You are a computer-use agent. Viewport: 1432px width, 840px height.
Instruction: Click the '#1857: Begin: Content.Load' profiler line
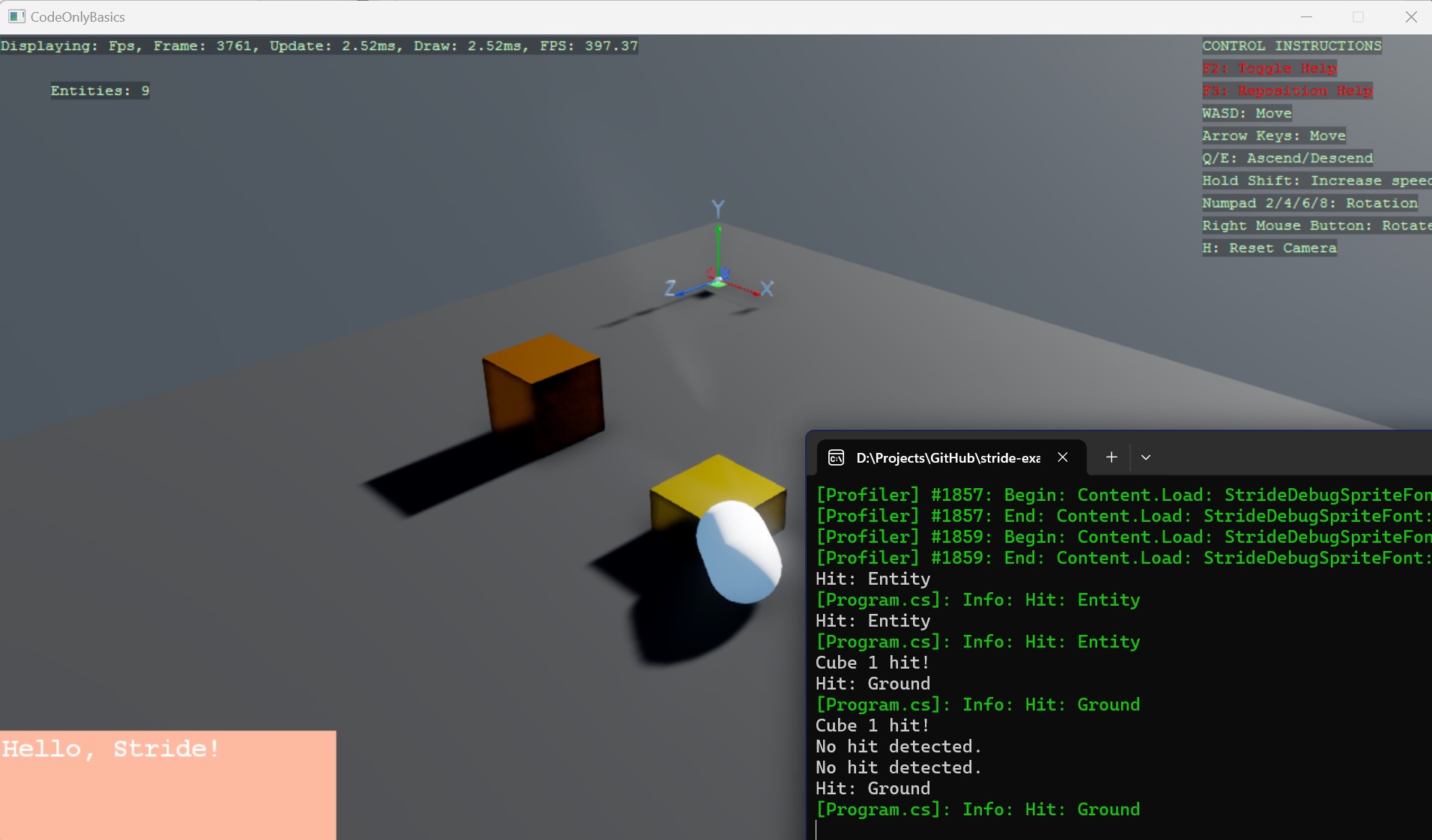click(x=1123, y=495)
